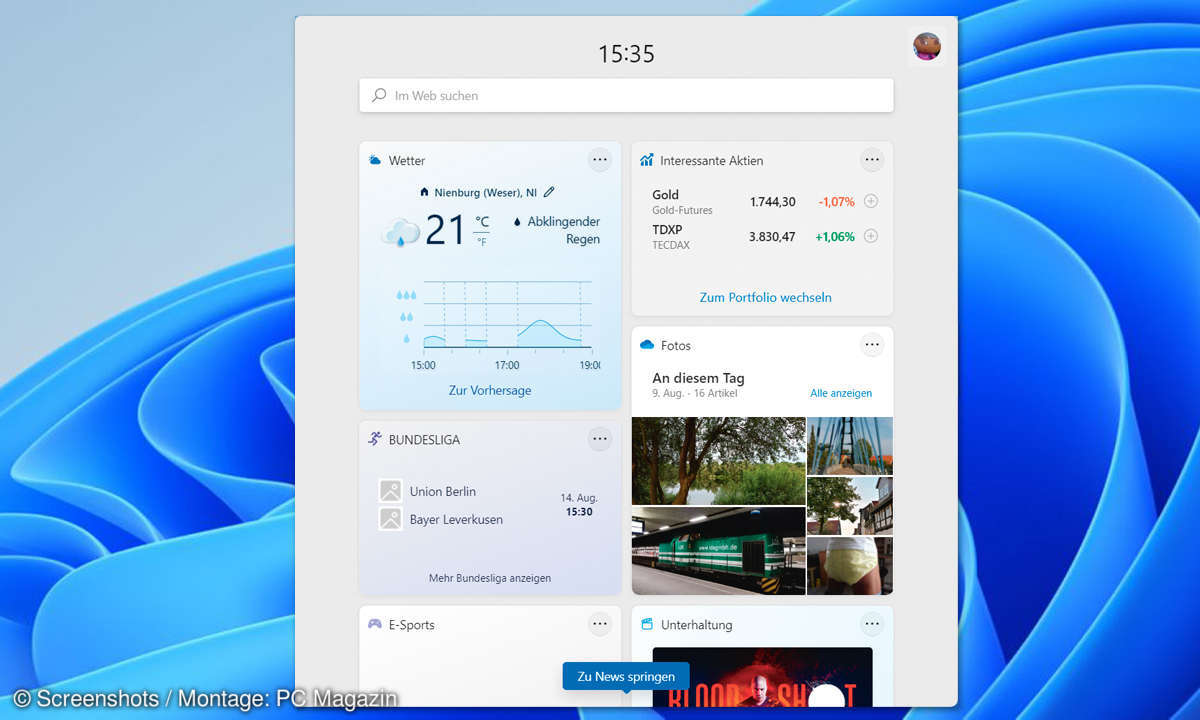The image size is (1200, 720).
Task: Click the TDXP +1,06% change value
Action: [835, 237]
